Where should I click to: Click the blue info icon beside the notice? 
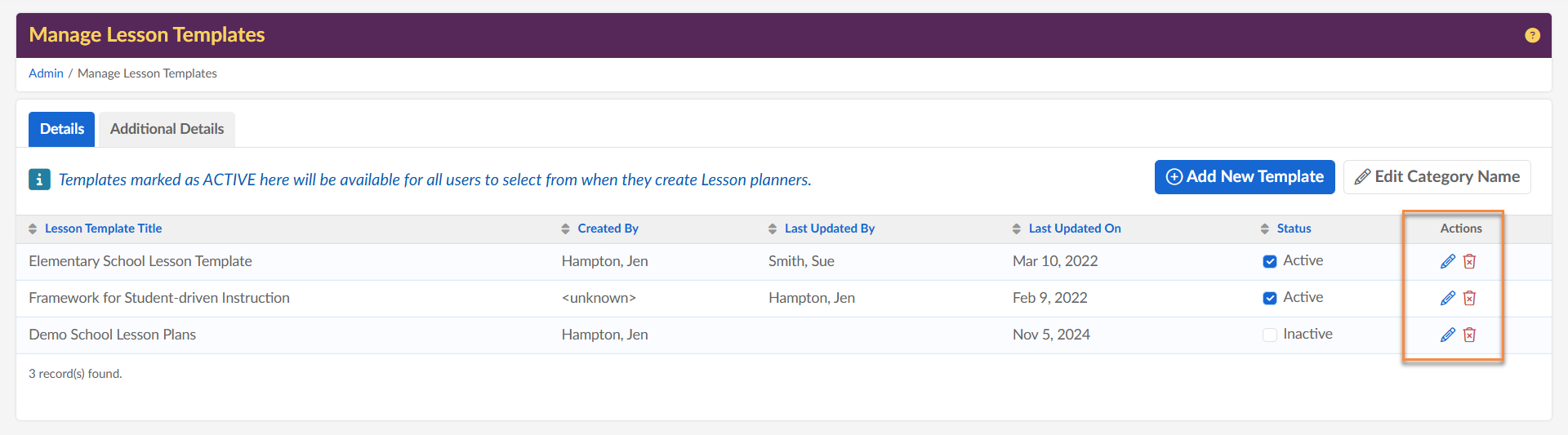39,180
